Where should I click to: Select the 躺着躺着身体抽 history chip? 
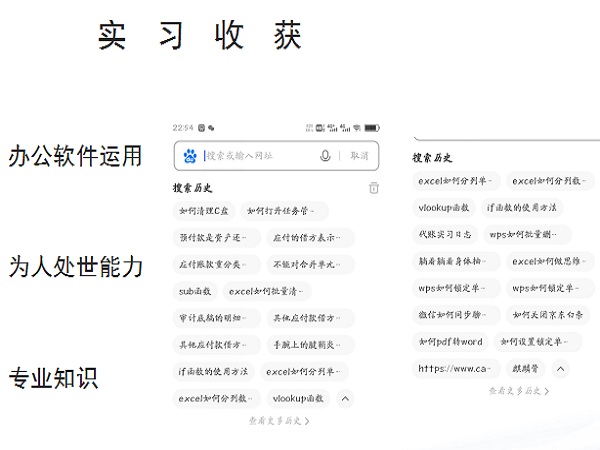(x=456, y=261)
